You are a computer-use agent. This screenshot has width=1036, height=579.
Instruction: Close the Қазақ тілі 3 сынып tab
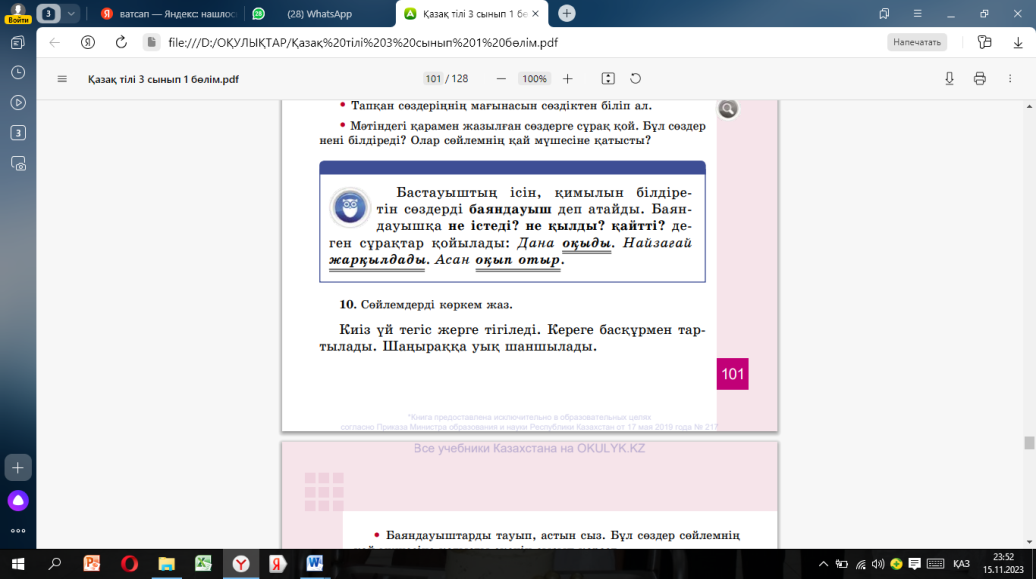[536, 13]
